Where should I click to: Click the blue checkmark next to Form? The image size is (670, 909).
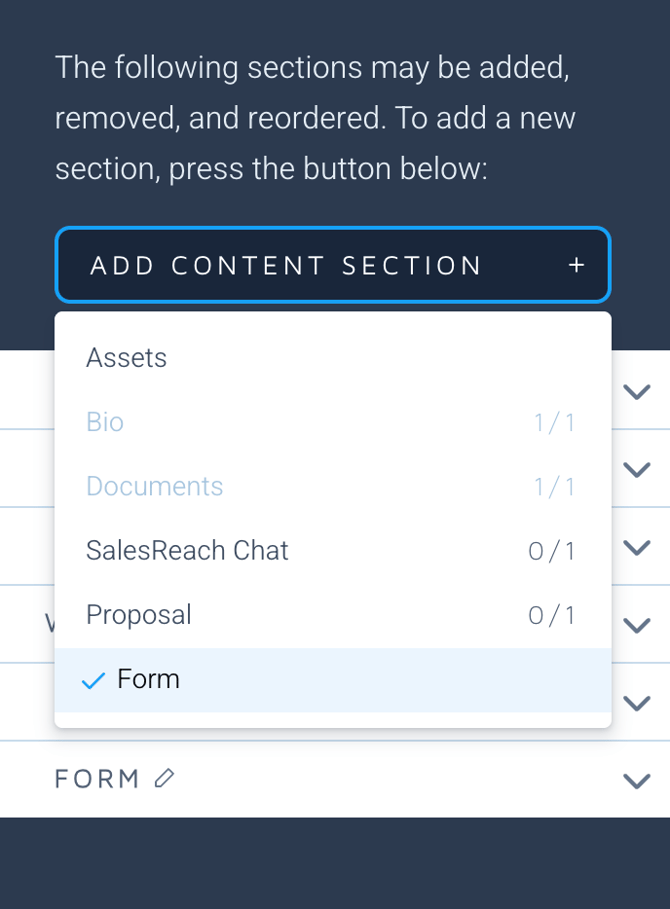(x=93, y=680)
